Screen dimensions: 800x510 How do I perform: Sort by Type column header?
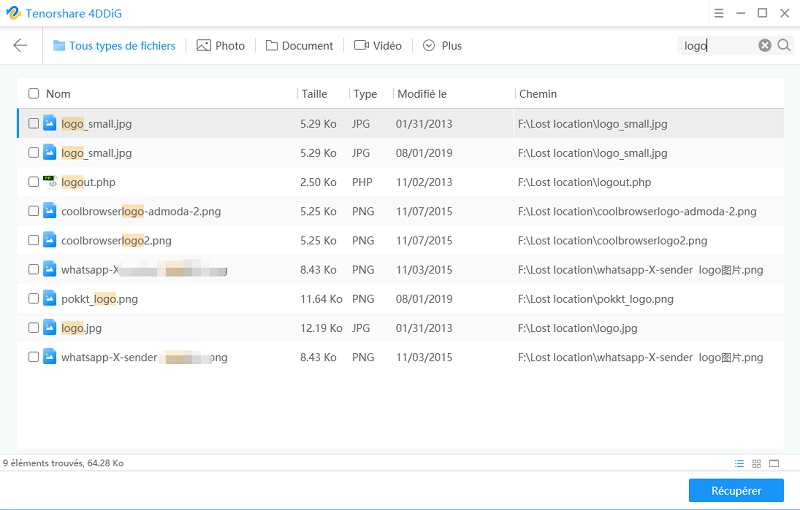coord(365,94)
